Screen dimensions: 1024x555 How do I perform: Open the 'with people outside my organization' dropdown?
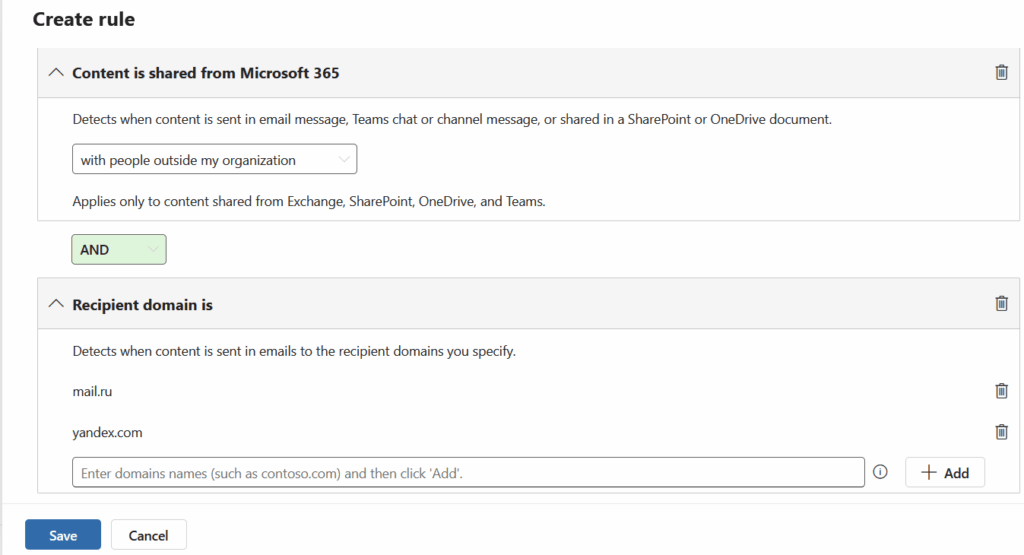coord(214,160)
